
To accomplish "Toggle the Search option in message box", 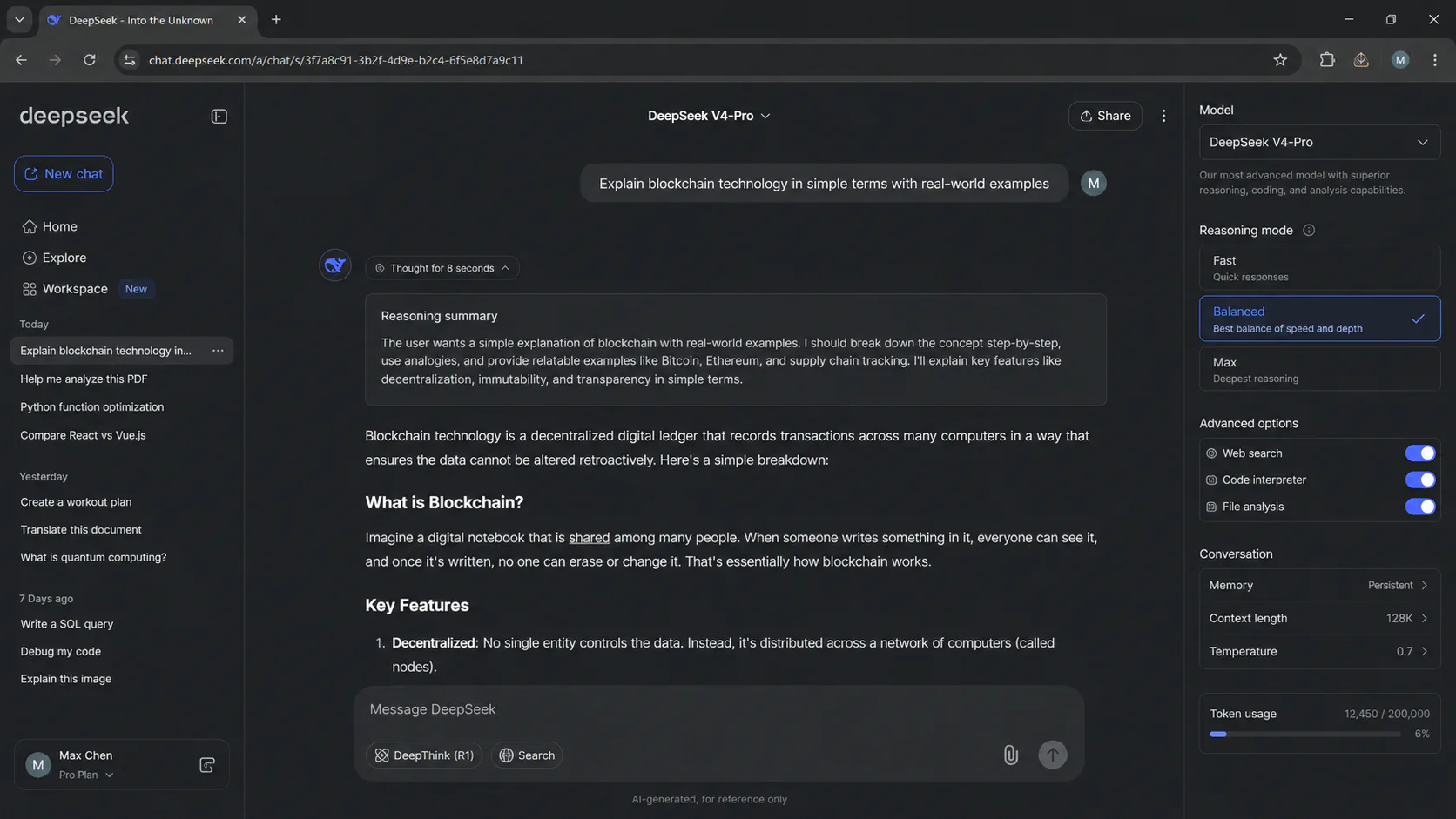I will click(527, 755).
